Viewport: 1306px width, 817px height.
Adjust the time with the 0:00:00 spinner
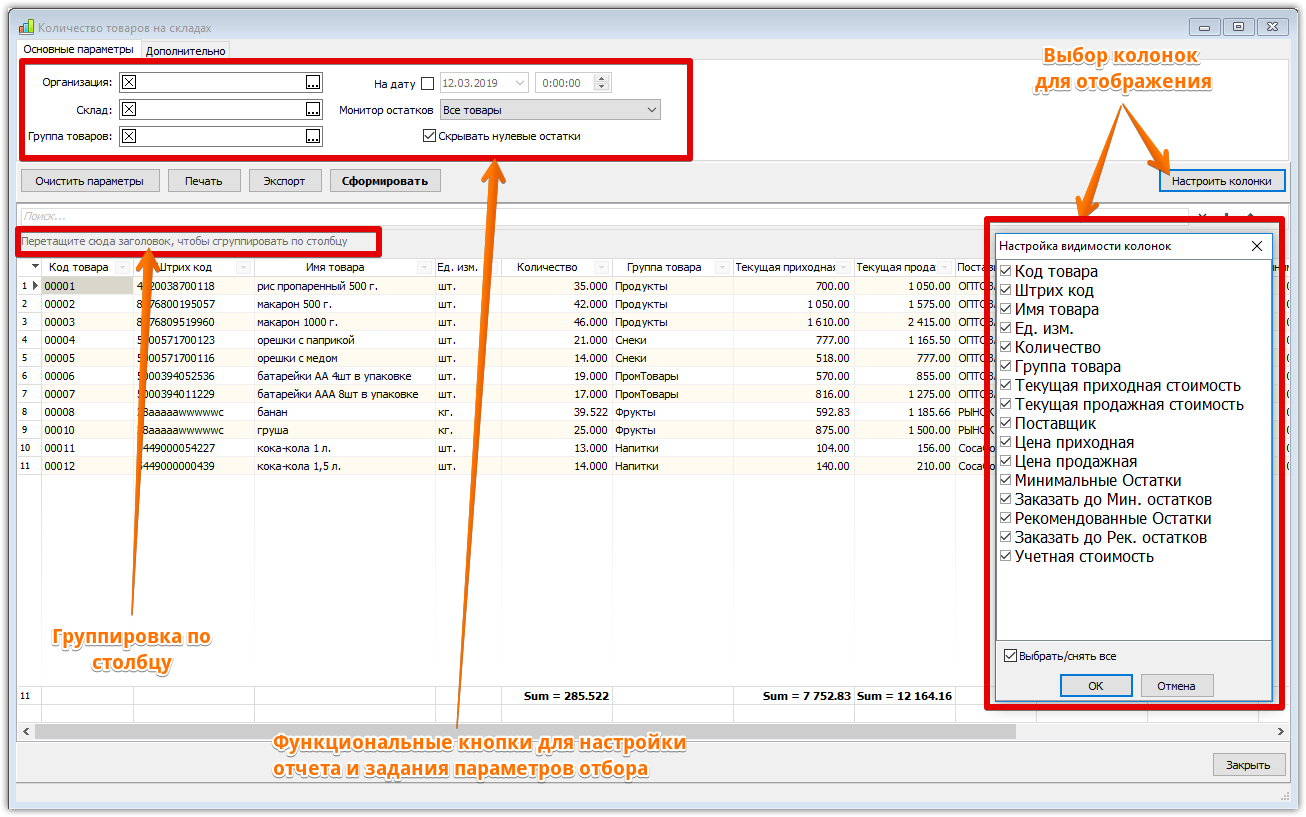pyautogui.click(x=602, y=84)
